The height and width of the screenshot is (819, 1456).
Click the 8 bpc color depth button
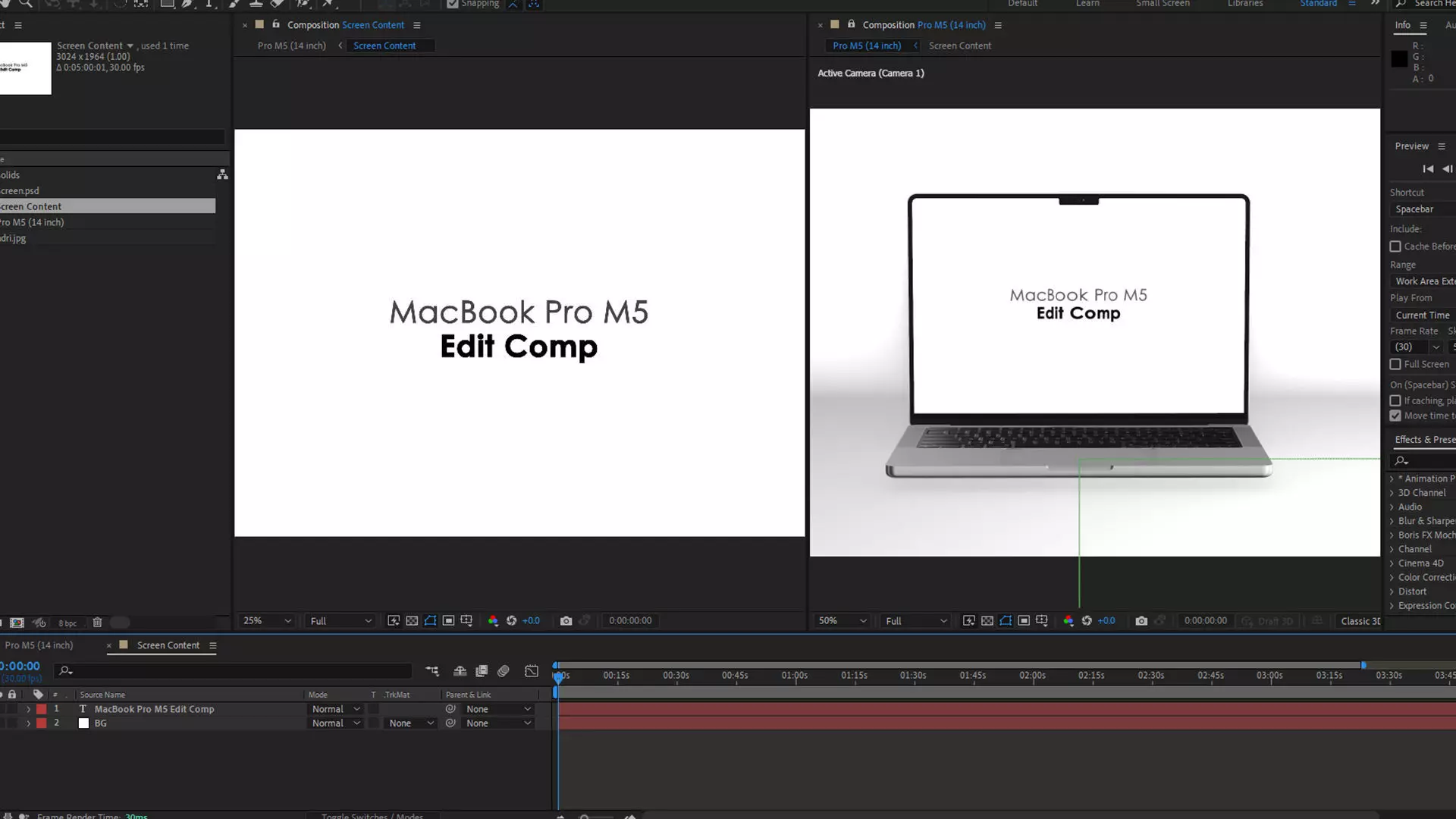click(x=67, y=623)
